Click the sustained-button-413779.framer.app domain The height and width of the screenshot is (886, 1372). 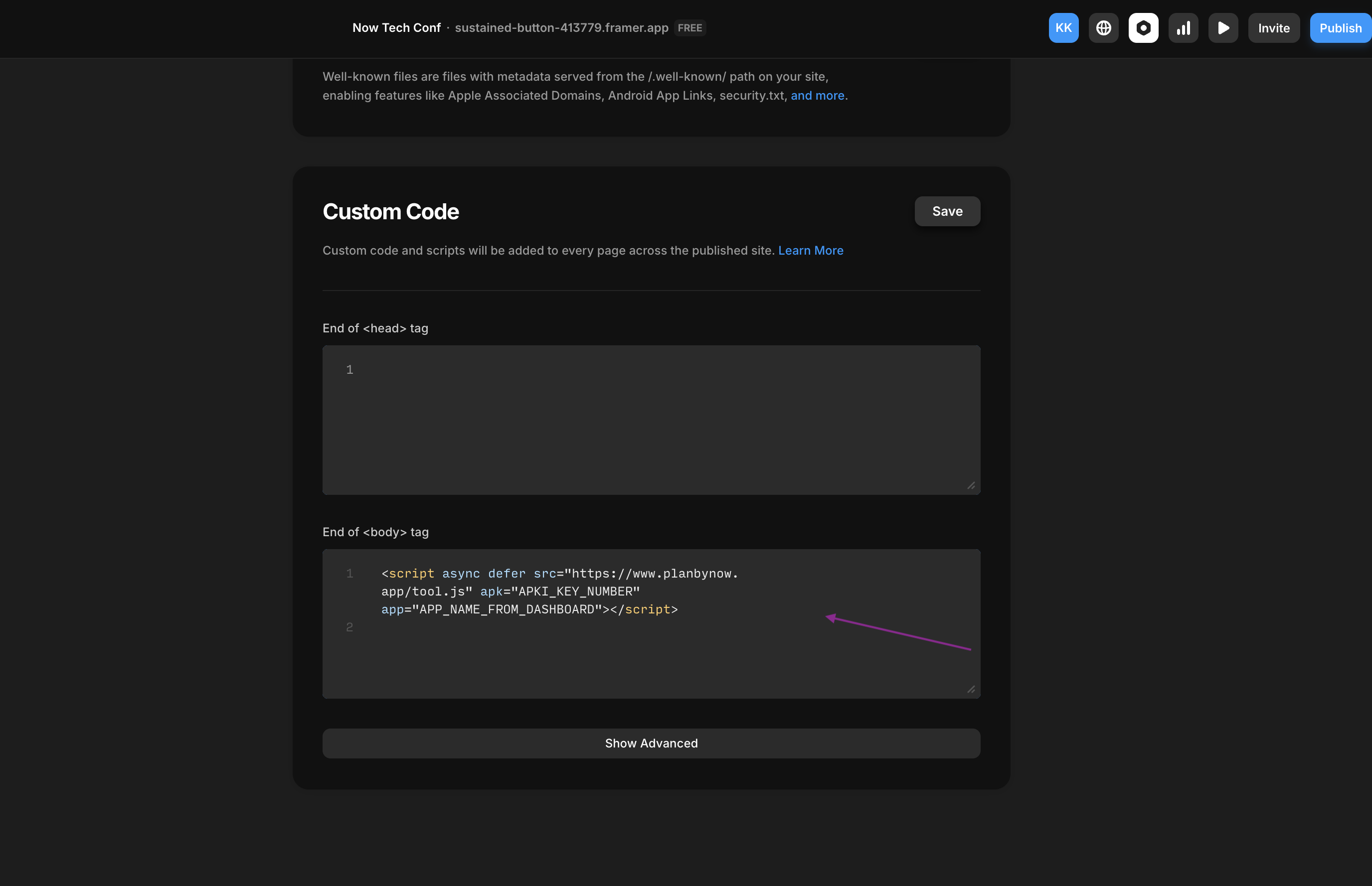point(561,27)
